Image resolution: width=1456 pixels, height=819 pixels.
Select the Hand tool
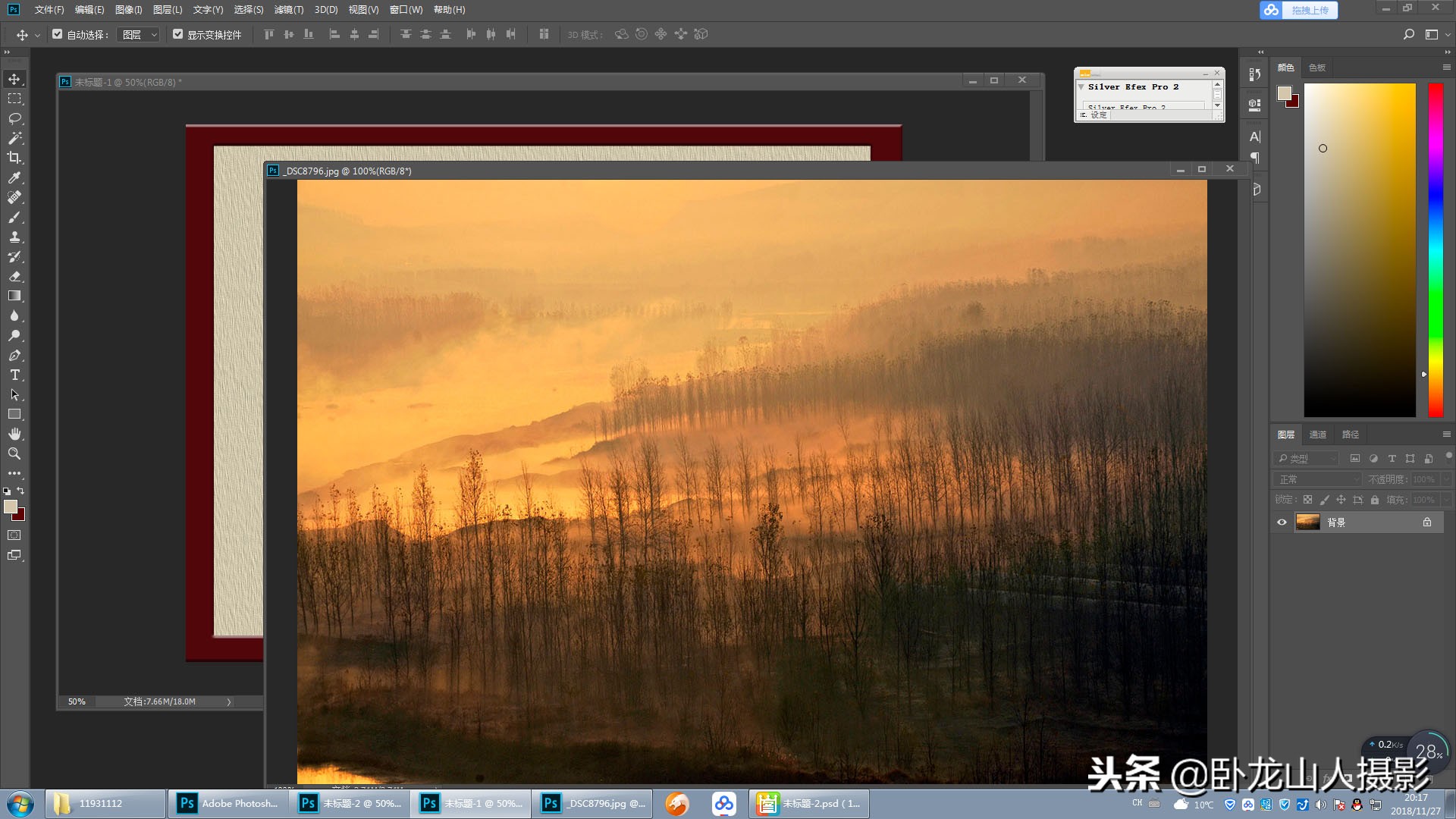pos(14,434)
